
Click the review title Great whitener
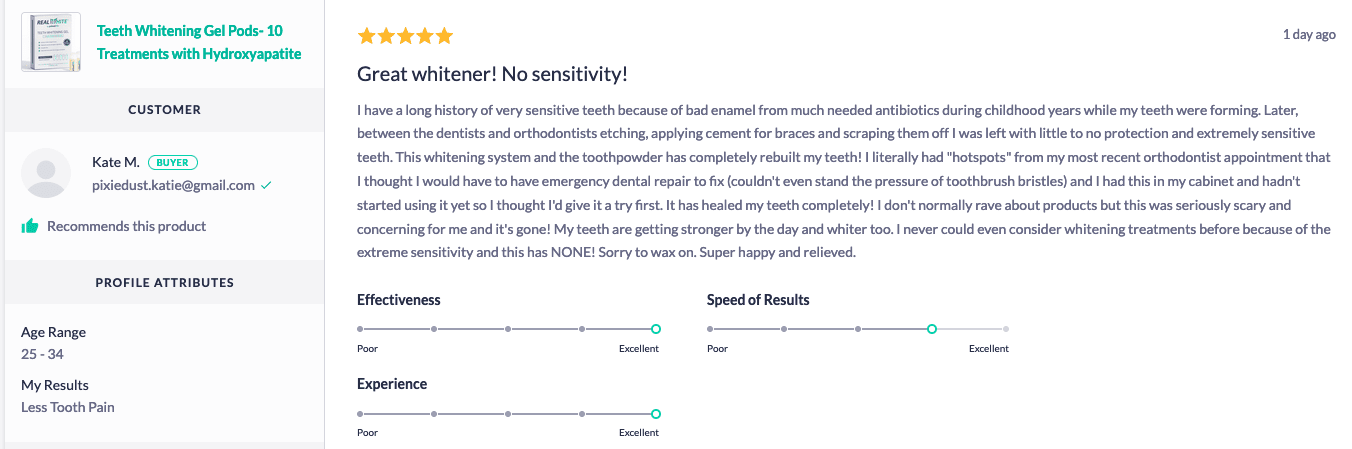[492, 74]
